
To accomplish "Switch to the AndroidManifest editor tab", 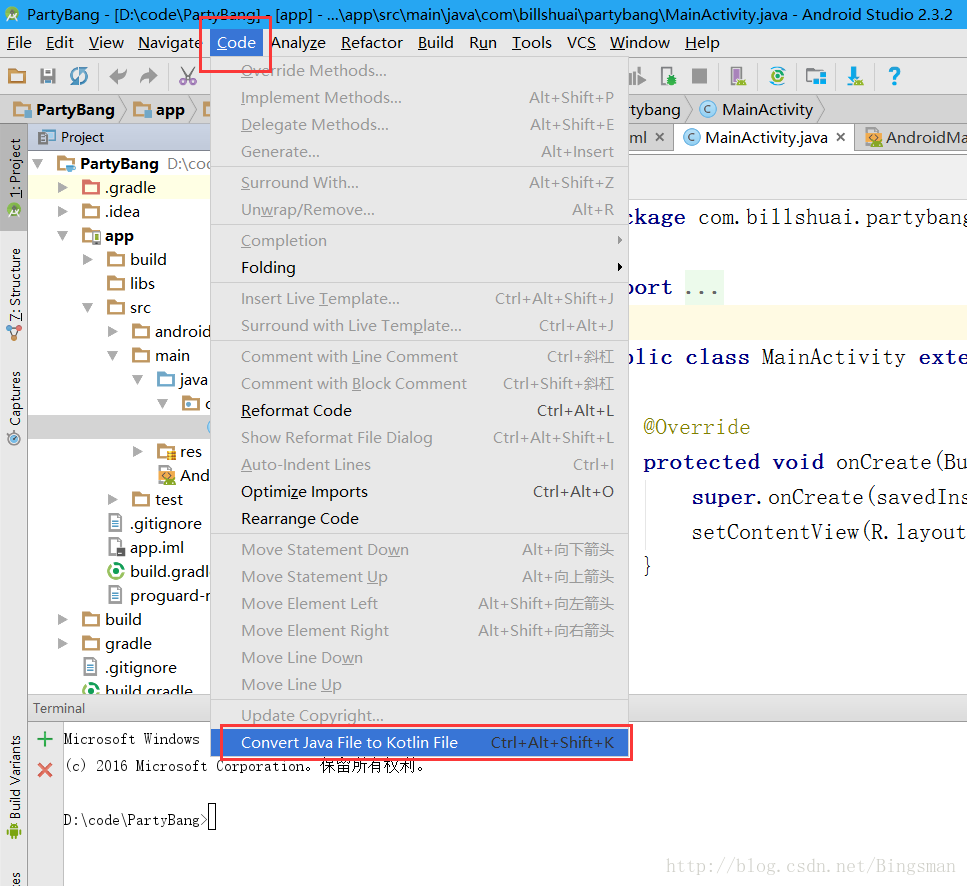I will coord(915,137).
